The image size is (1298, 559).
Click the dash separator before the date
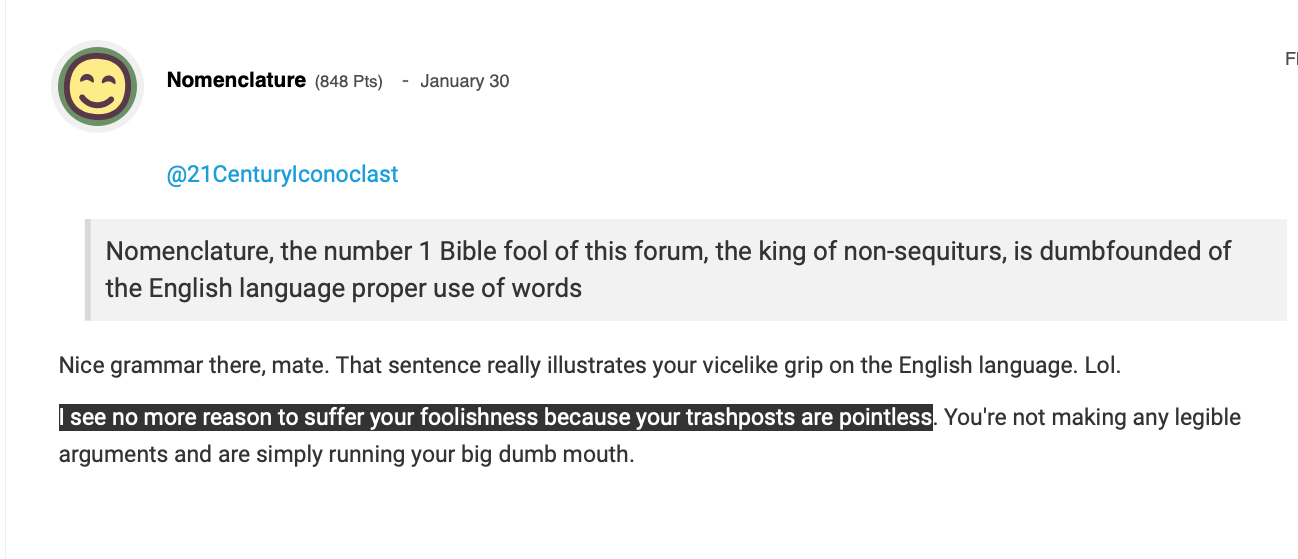coord(405,82)
